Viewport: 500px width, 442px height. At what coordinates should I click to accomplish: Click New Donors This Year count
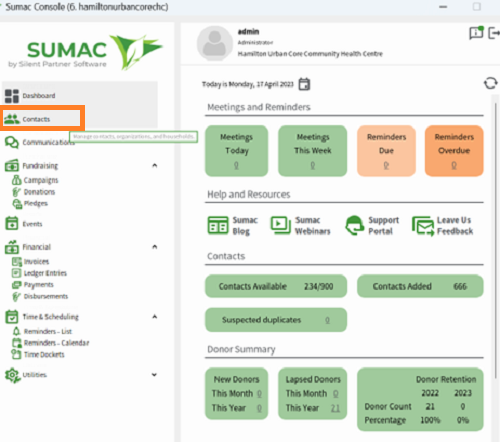click(x=259, y=408)
